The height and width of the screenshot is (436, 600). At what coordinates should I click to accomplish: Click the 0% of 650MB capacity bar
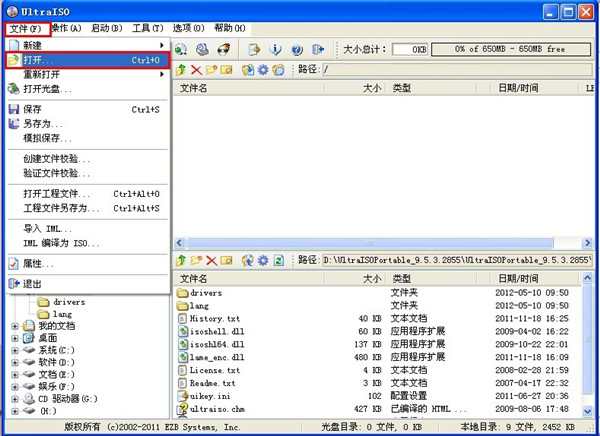511,49
